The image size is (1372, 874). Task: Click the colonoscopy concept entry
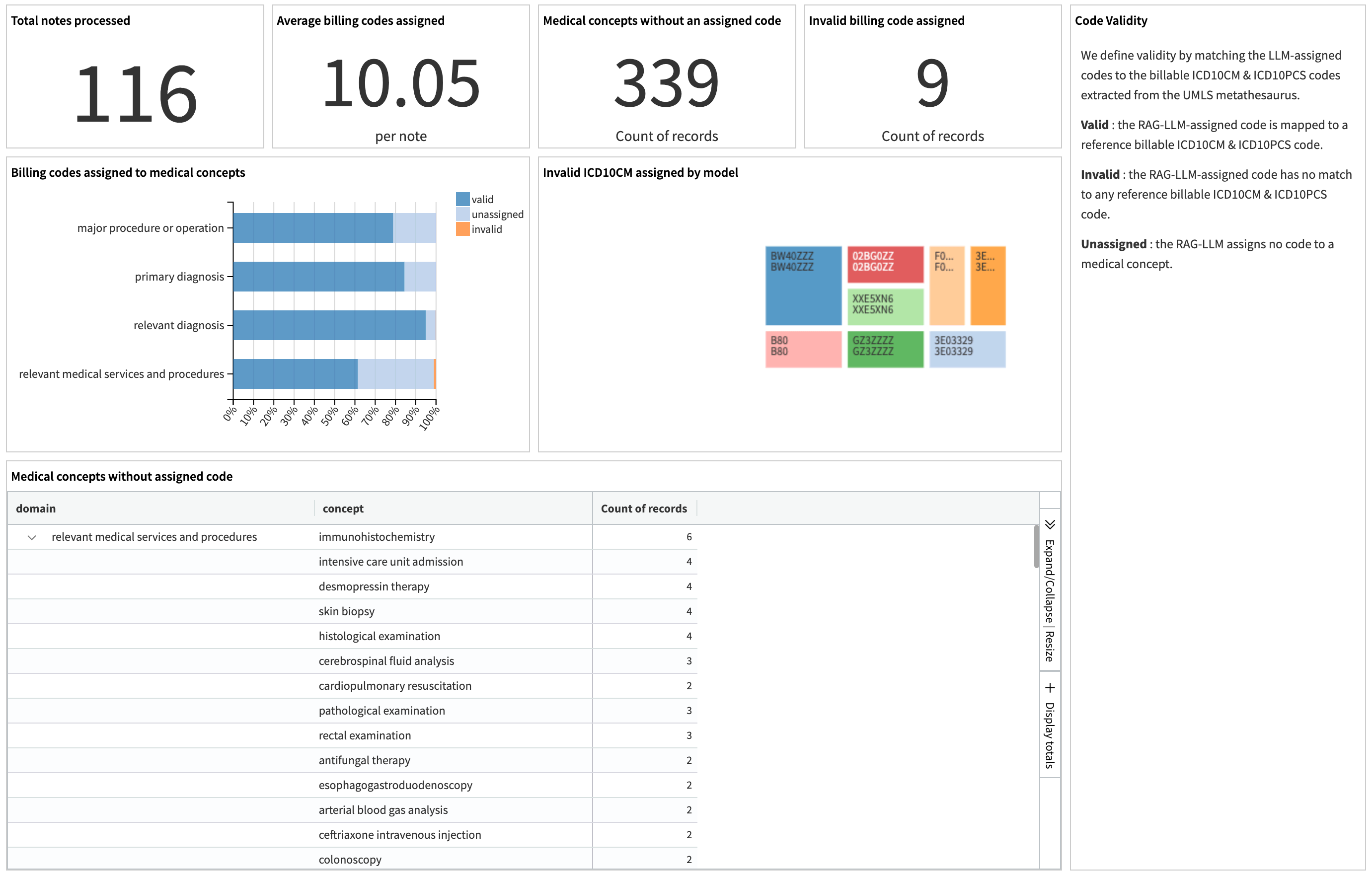(x=350, y=859)
